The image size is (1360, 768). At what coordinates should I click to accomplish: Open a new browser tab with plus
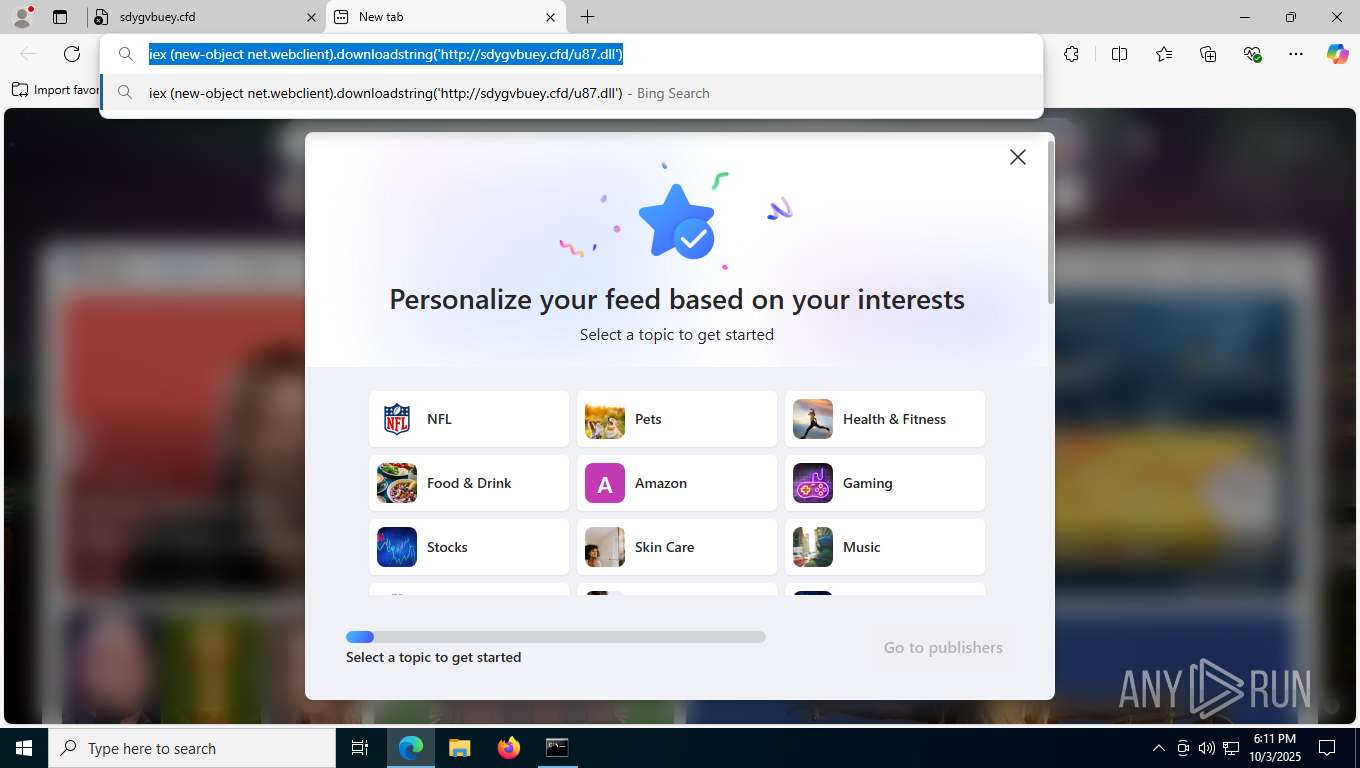588,17
